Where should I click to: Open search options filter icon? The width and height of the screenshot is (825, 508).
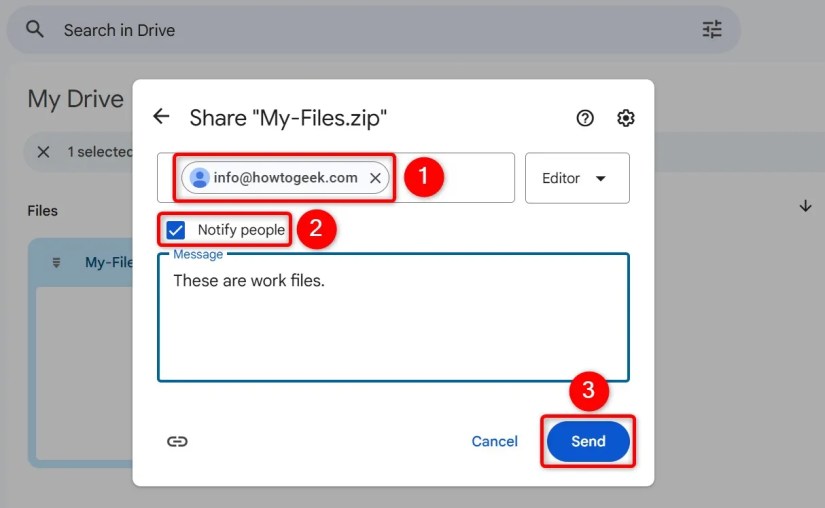712,29
